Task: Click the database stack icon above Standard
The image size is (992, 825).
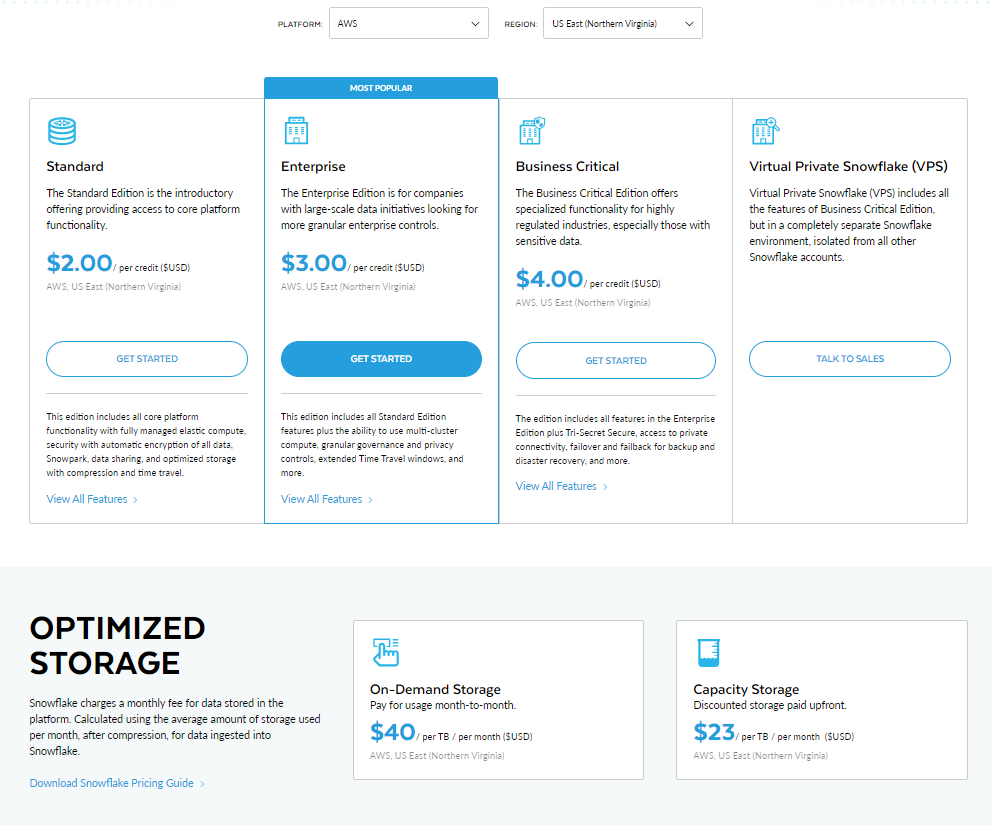Action: (x=61, y=130)
